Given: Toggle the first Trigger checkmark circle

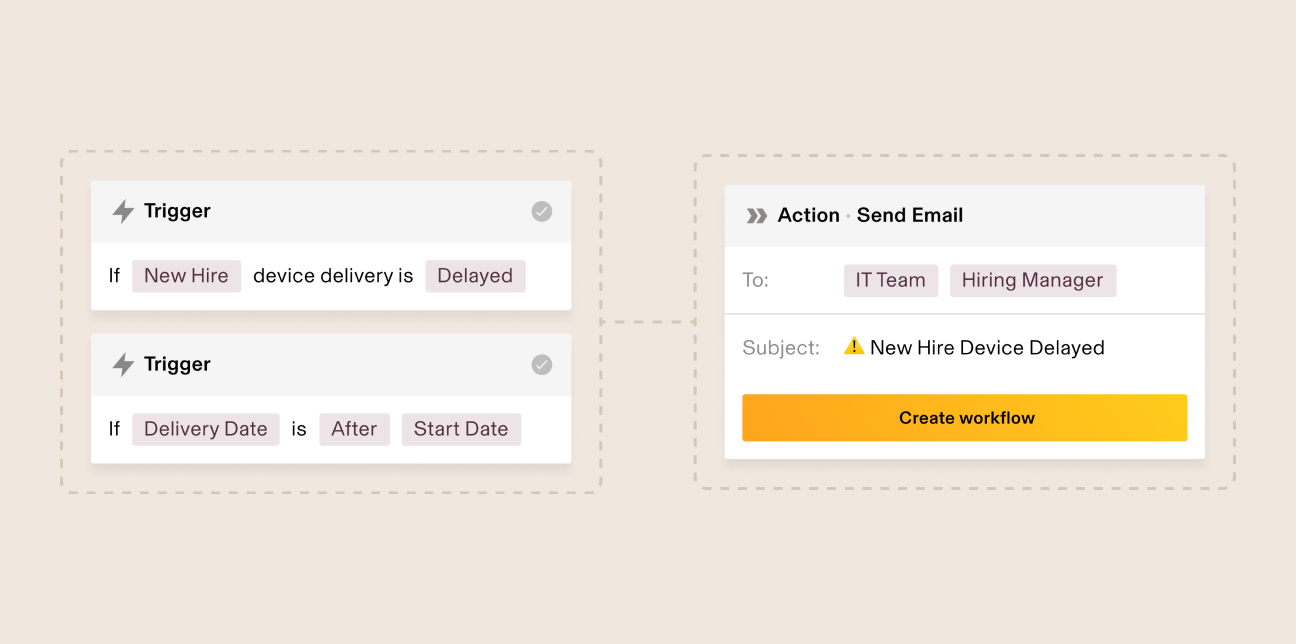Looking at the screenshot, I should (x=541, y=211).
